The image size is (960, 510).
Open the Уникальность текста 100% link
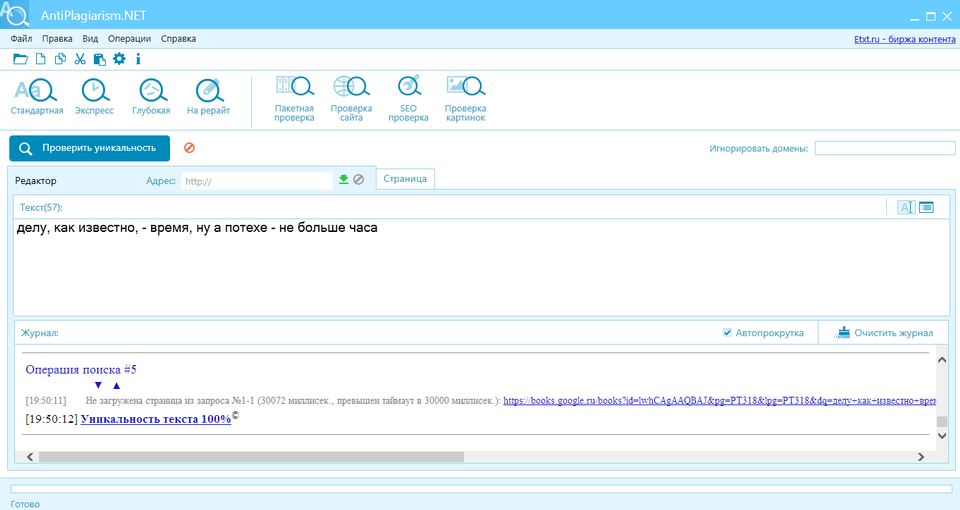[x=155, y=419]
